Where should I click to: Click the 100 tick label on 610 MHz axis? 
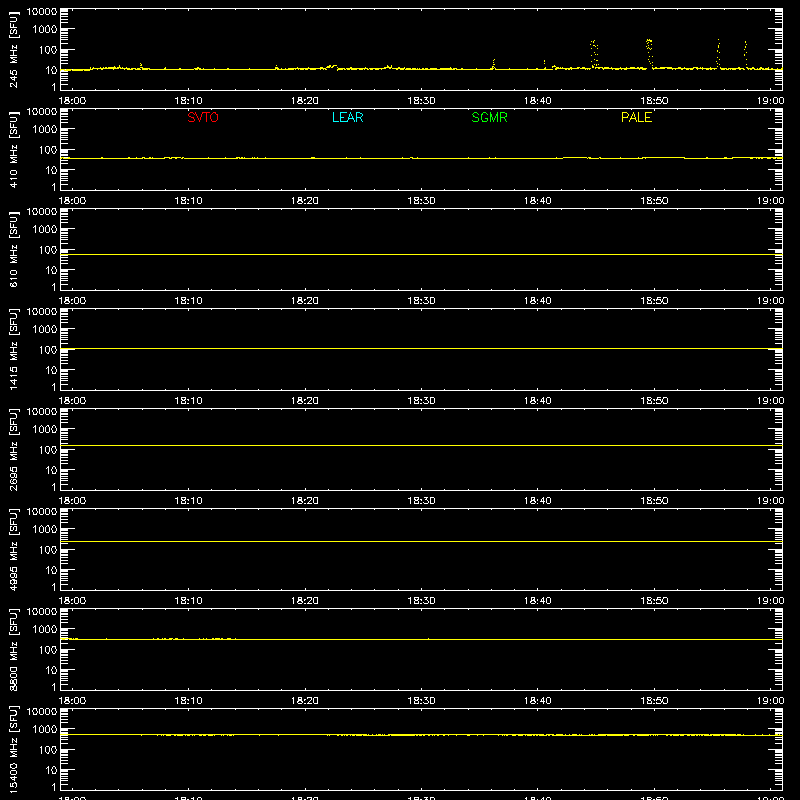[48, 249]
